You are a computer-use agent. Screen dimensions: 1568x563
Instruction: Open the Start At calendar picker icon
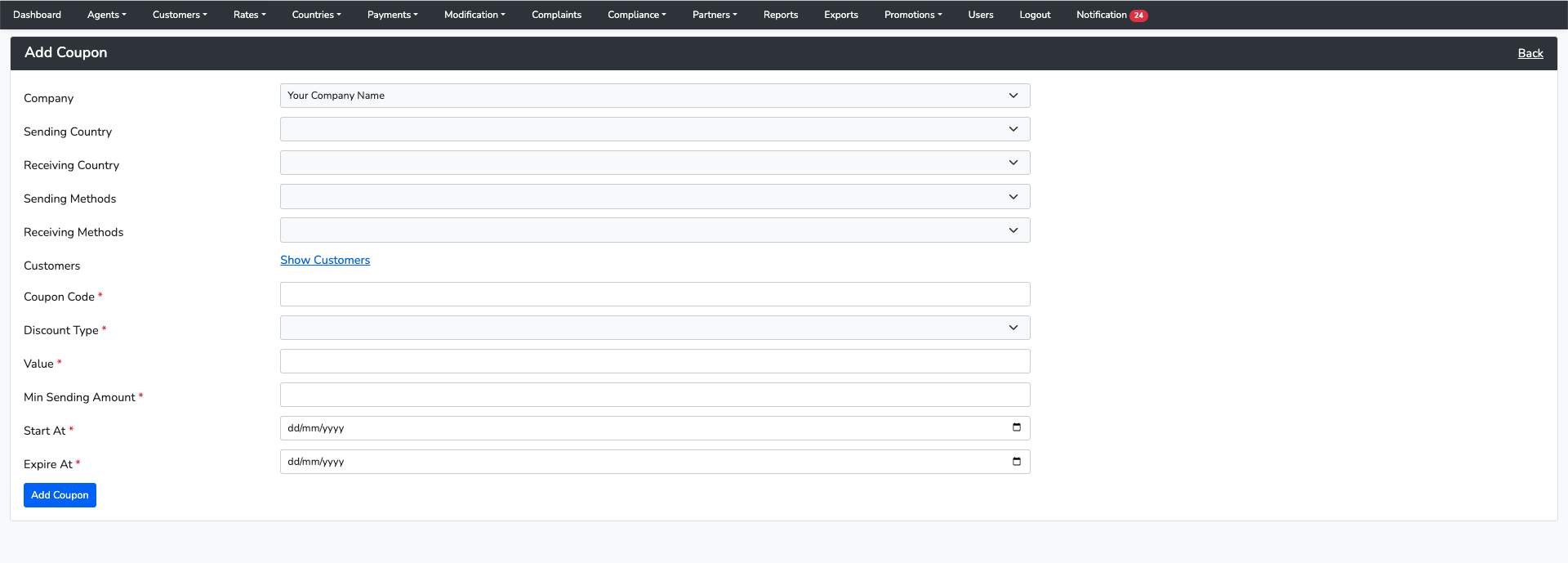pos(1016,427)
